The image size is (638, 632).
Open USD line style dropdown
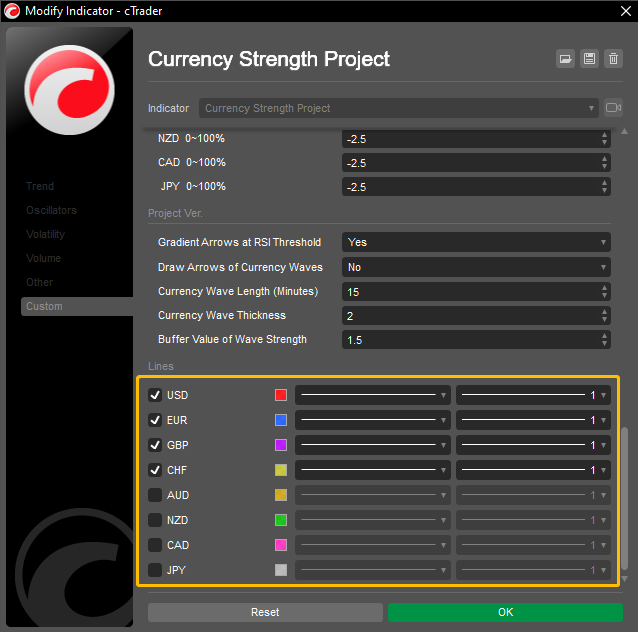pos(372,395)
